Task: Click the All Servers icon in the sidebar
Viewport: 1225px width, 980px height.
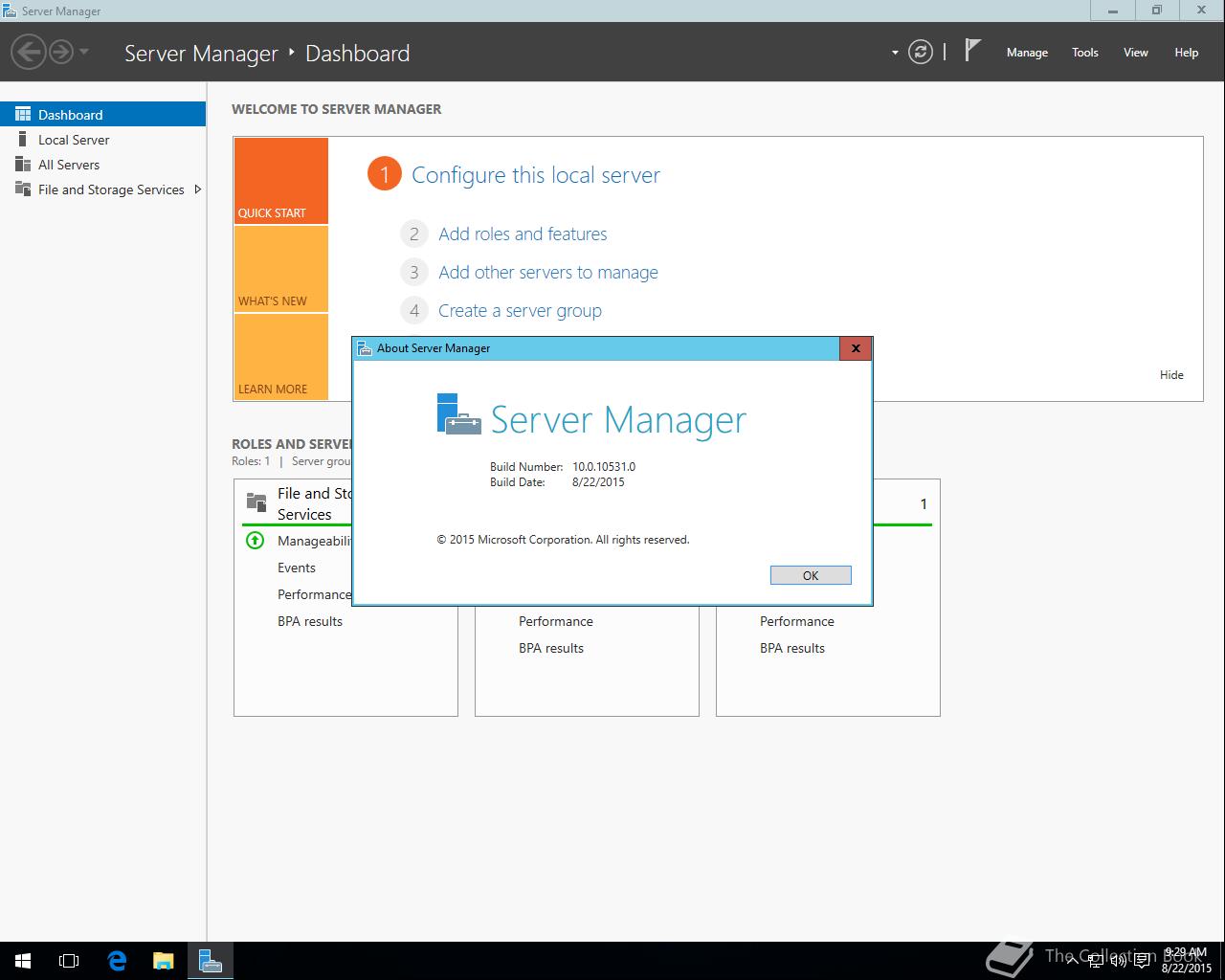Action: [23, 165]
